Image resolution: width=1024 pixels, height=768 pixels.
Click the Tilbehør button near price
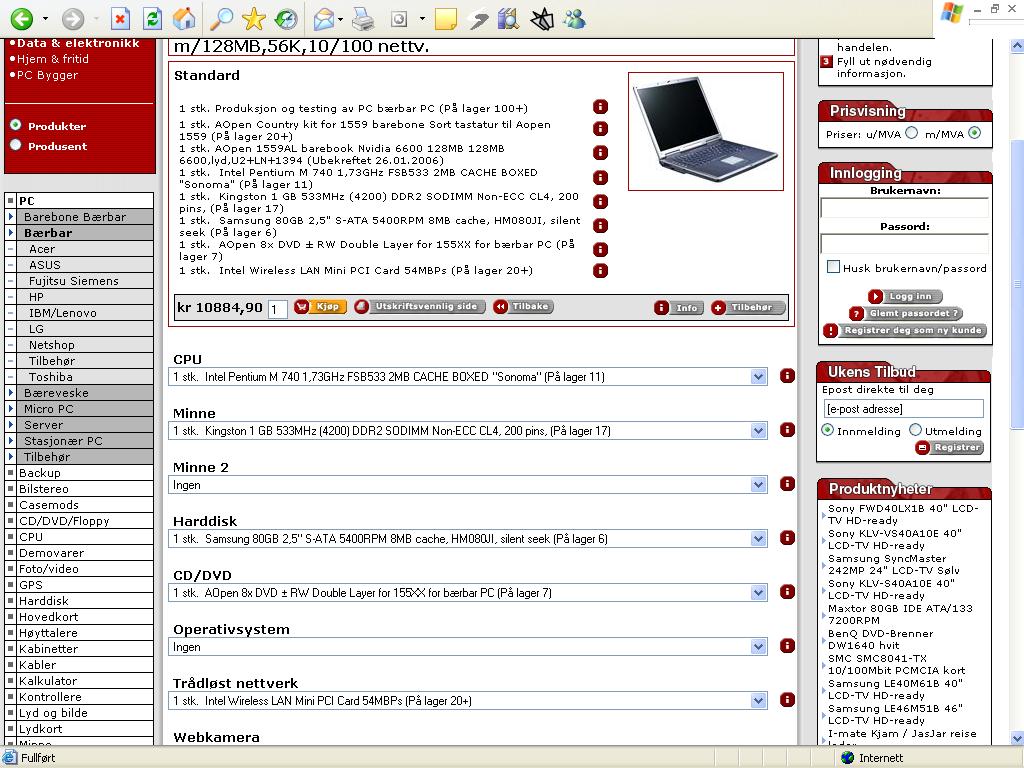coord(748,308)
